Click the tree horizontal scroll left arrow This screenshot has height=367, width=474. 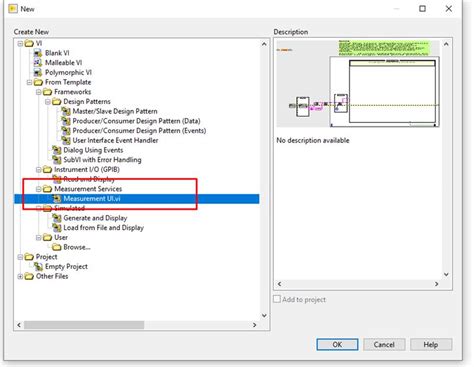tap(19, 325)
